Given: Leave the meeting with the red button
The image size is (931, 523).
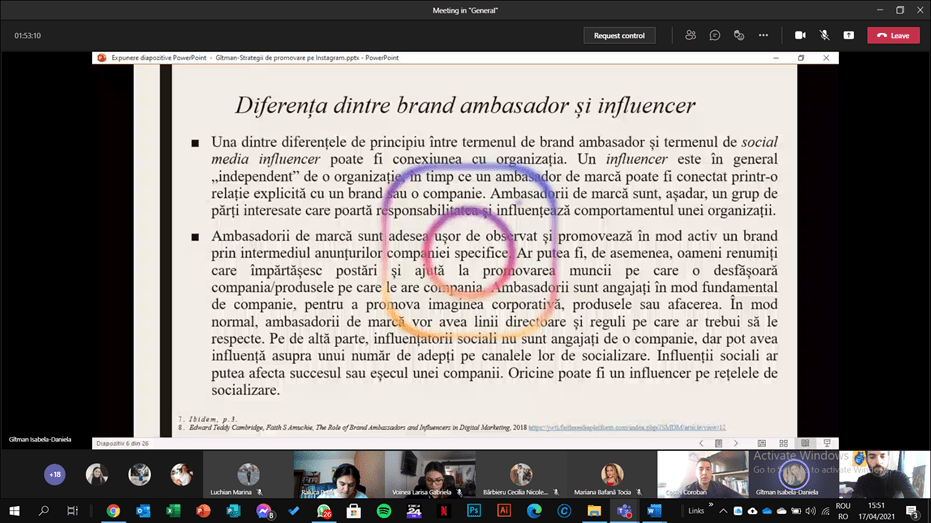Looking at the screenshot, I should (x=893, y=35).
